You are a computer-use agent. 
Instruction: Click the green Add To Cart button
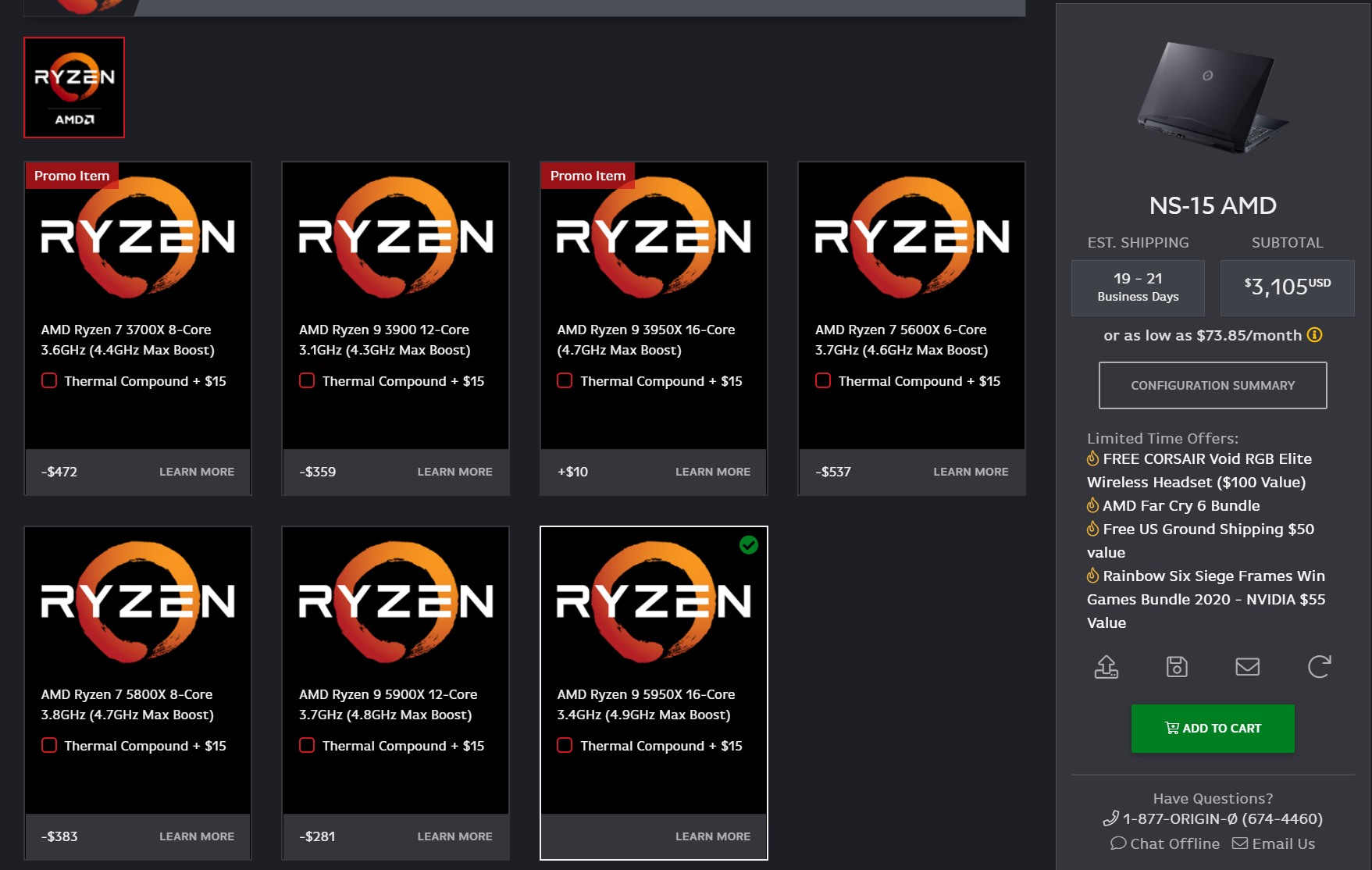(x=1212, y=727)
